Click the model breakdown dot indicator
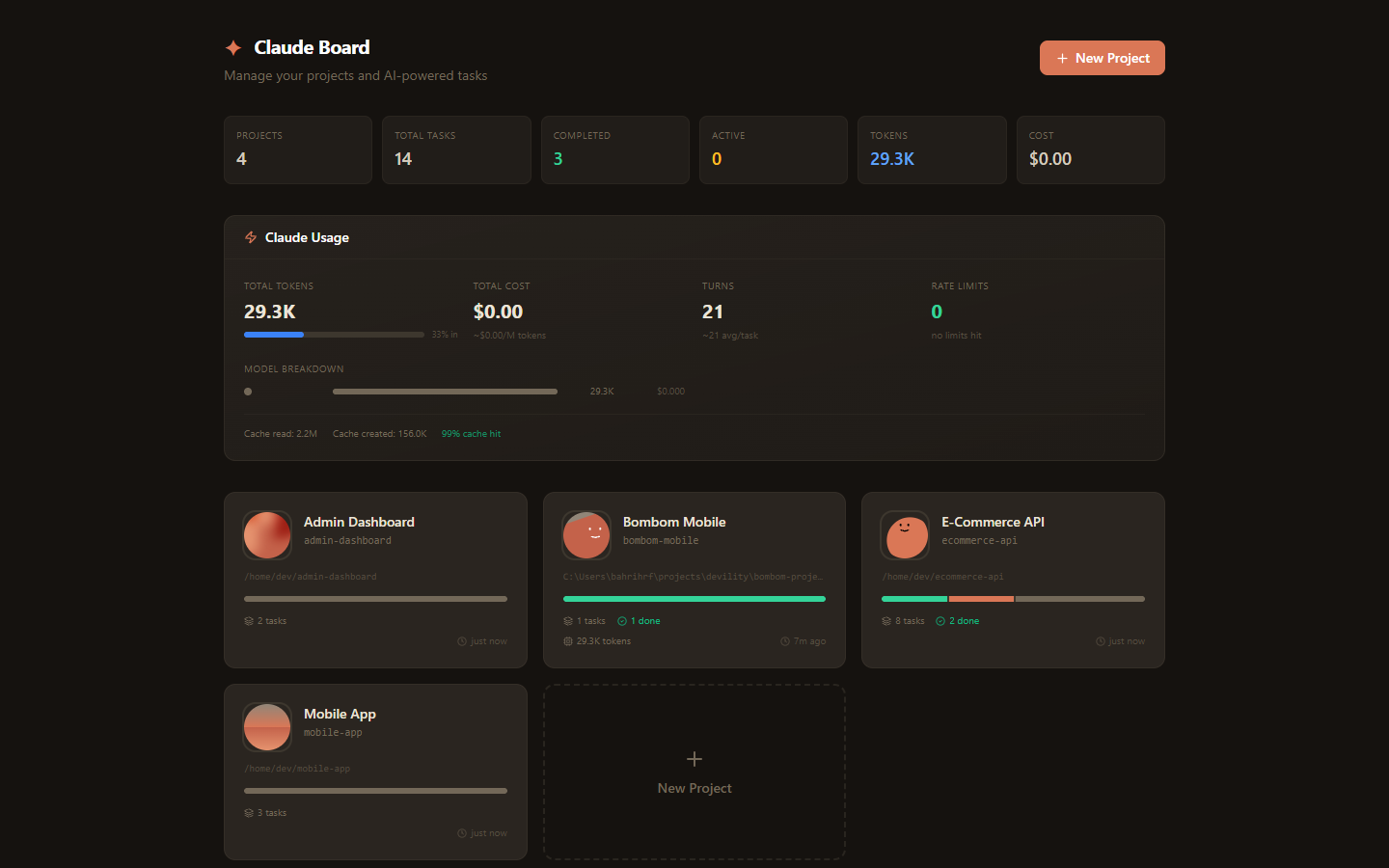1389x868 pixels. coord(248,391)
